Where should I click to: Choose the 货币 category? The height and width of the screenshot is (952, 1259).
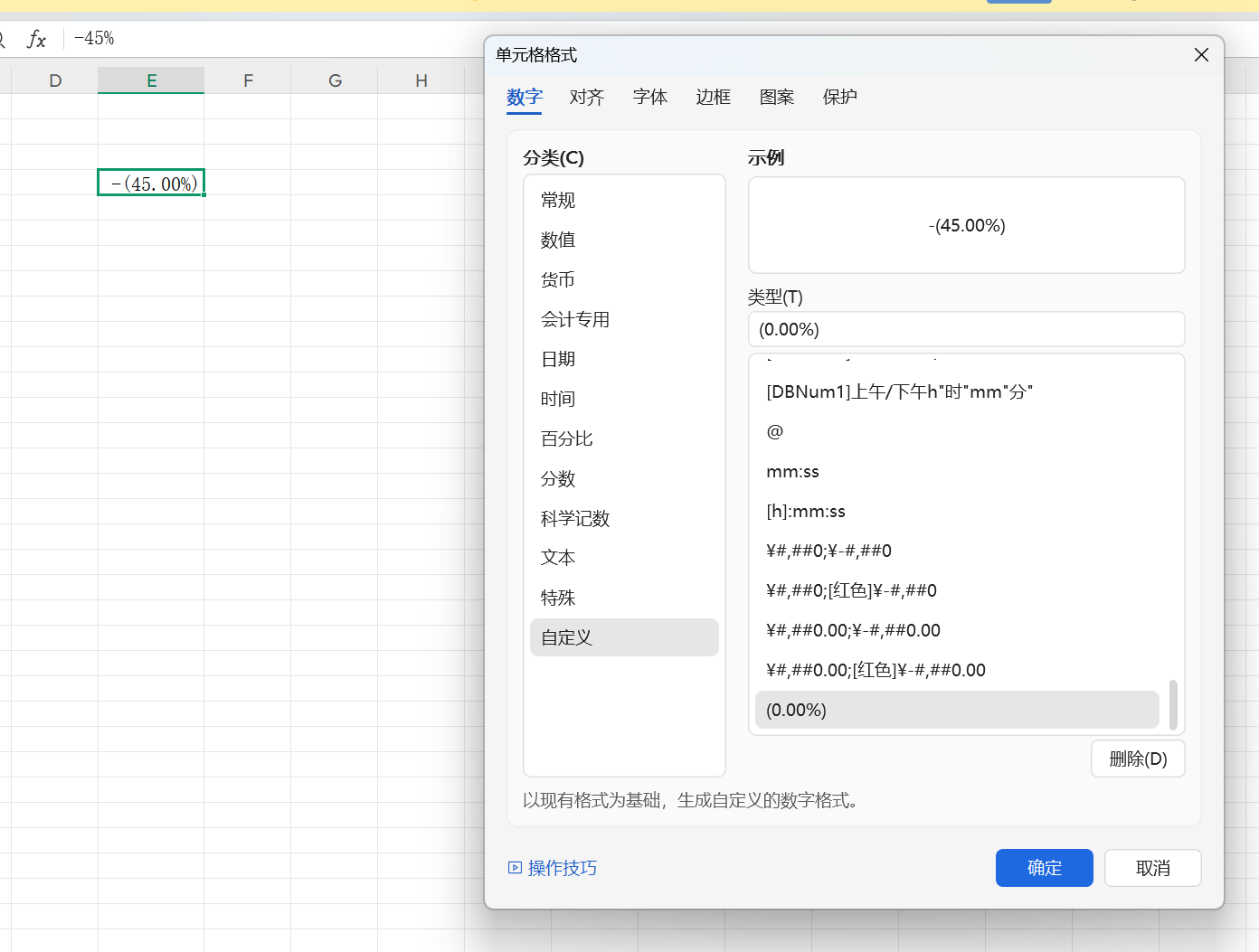(624, 280)
